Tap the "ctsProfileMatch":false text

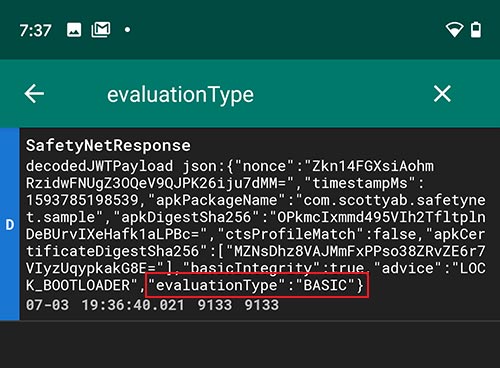317,234
